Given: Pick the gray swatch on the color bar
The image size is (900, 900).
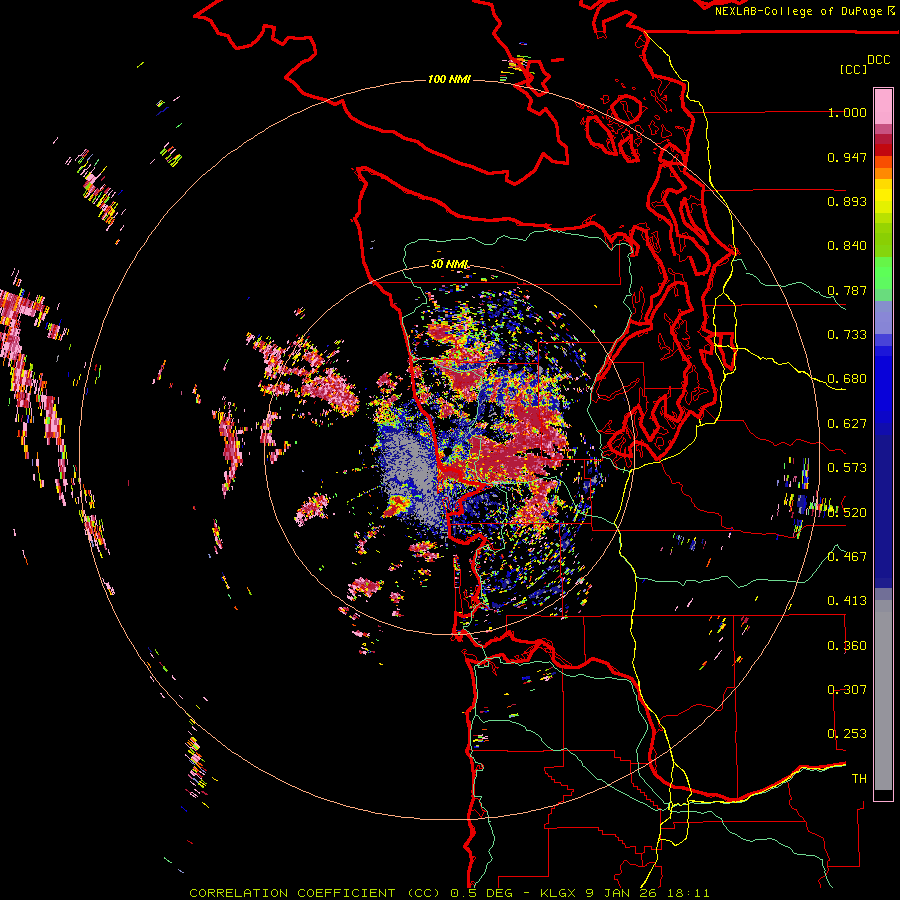Looking at the screenshot, I should (883, 695).
